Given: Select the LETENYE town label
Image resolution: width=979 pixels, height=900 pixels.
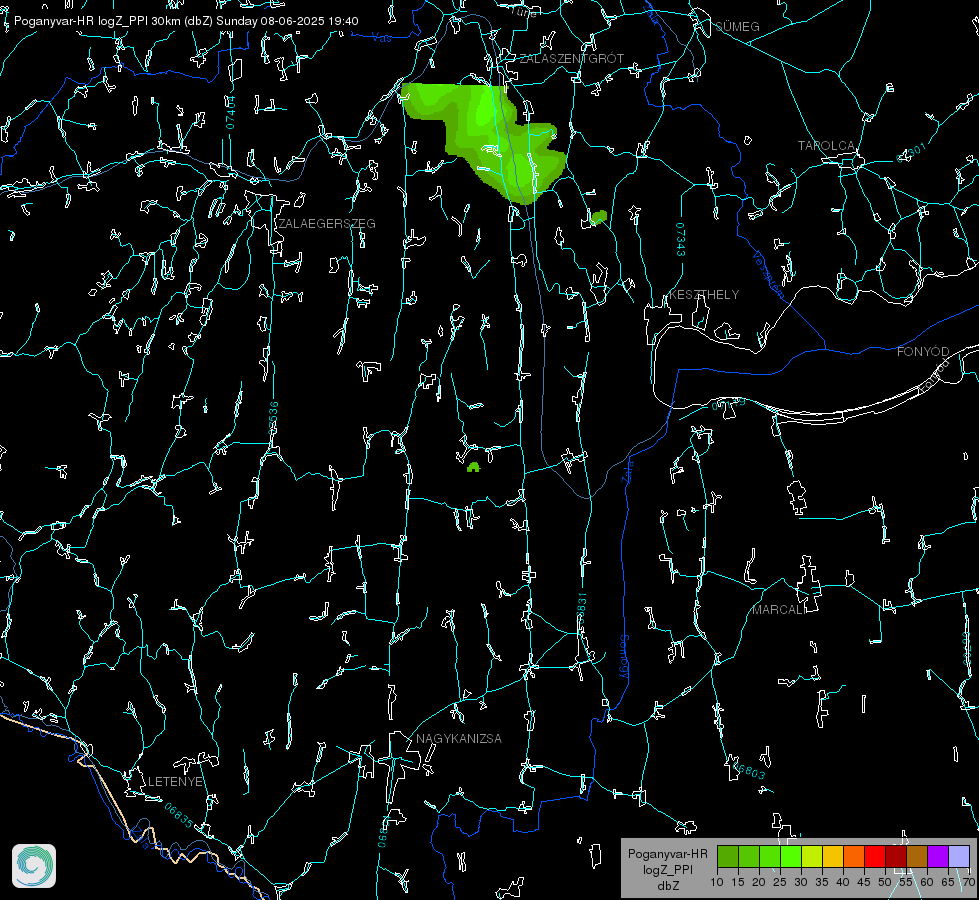Looking at the screenshot, I should (x=175, y=781).
